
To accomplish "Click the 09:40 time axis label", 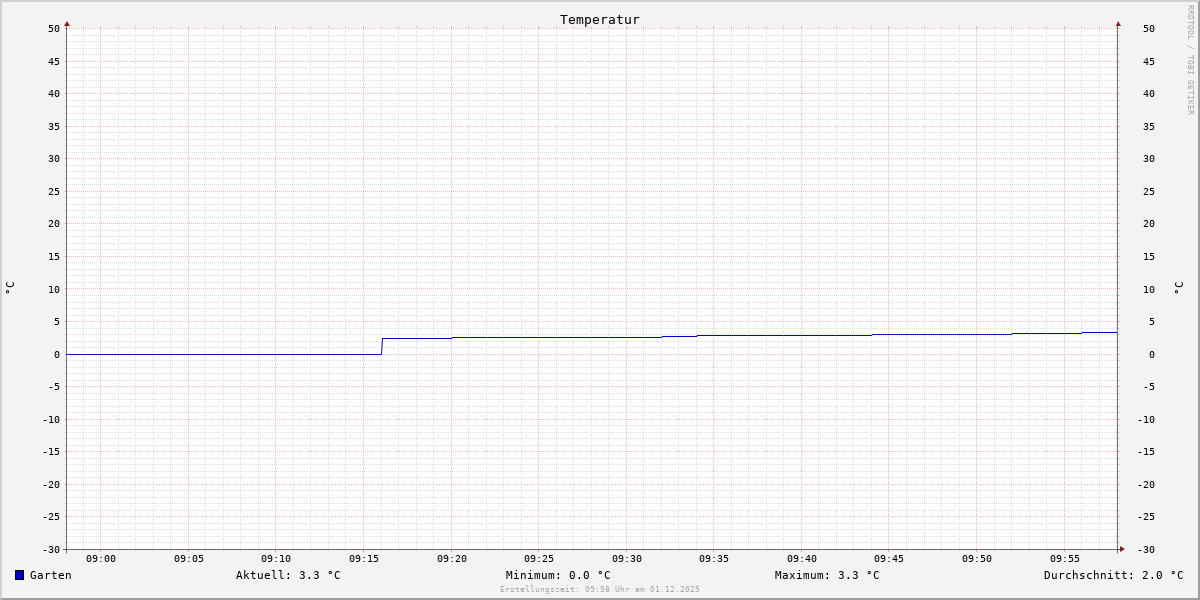I will 802,559.
